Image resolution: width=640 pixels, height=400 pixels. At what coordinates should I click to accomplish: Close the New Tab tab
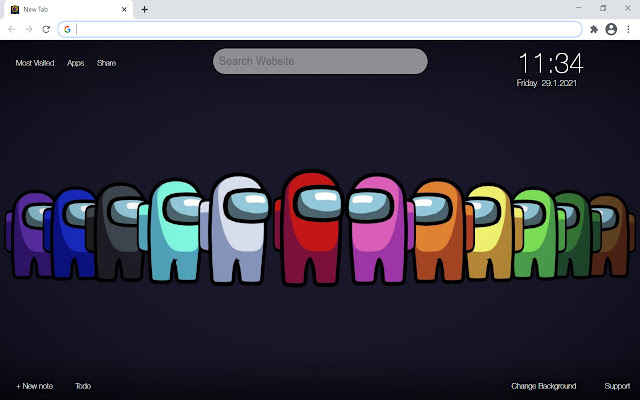pos(124,9)
